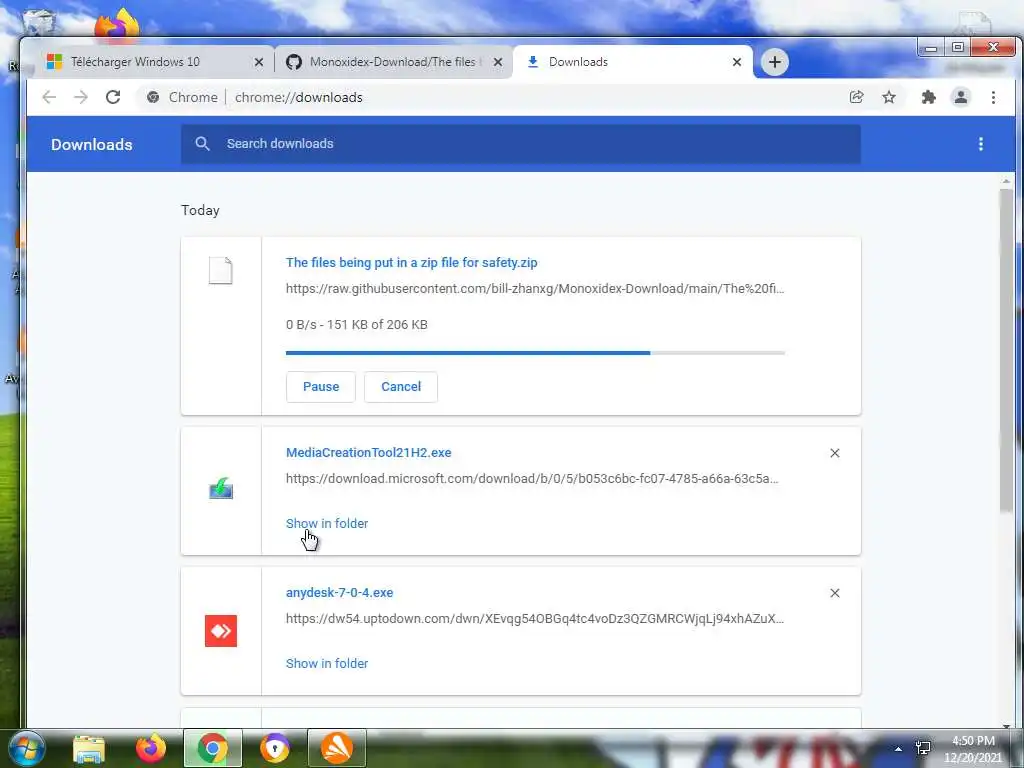Bookmark this page with the star
The width and height of the screenshot is (1024, 768).
tap(889, 97)
